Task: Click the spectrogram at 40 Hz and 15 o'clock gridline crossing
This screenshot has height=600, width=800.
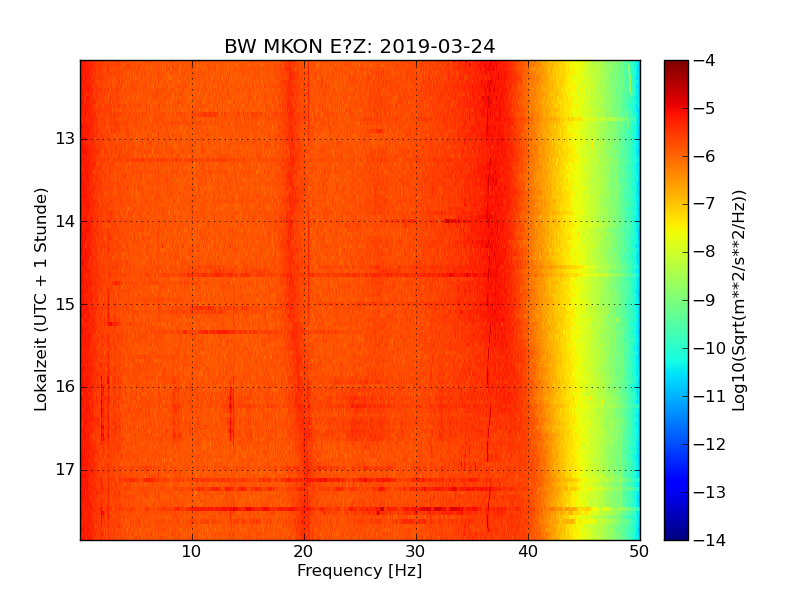Action: point(529,305)
